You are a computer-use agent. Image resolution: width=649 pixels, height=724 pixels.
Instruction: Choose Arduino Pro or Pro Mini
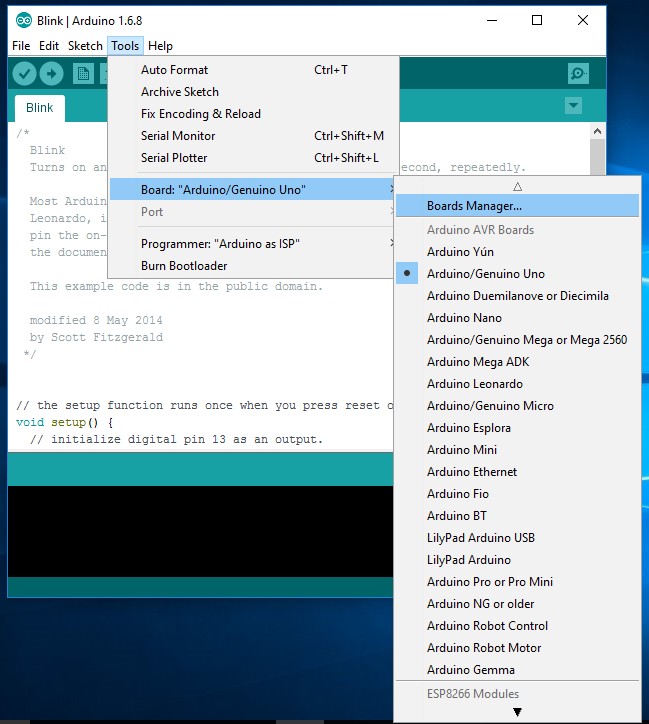[517, 582]
